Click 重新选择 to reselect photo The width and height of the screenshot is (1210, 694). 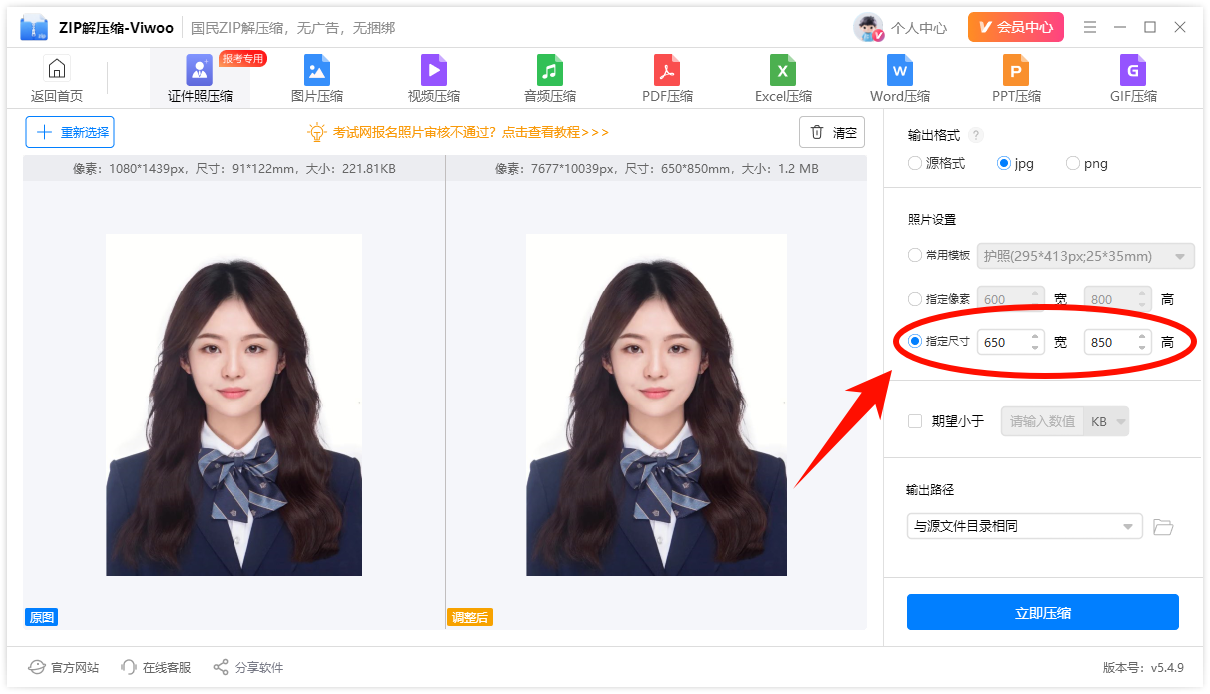pyautogui.click(x=70, y=132)
